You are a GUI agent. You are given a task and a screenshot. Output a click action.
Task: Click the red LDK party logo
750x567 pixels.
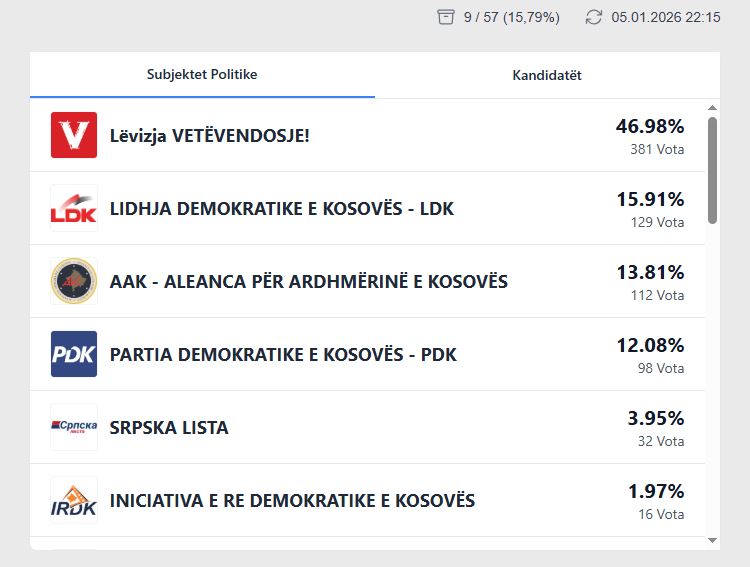click(x=74, y=208)
